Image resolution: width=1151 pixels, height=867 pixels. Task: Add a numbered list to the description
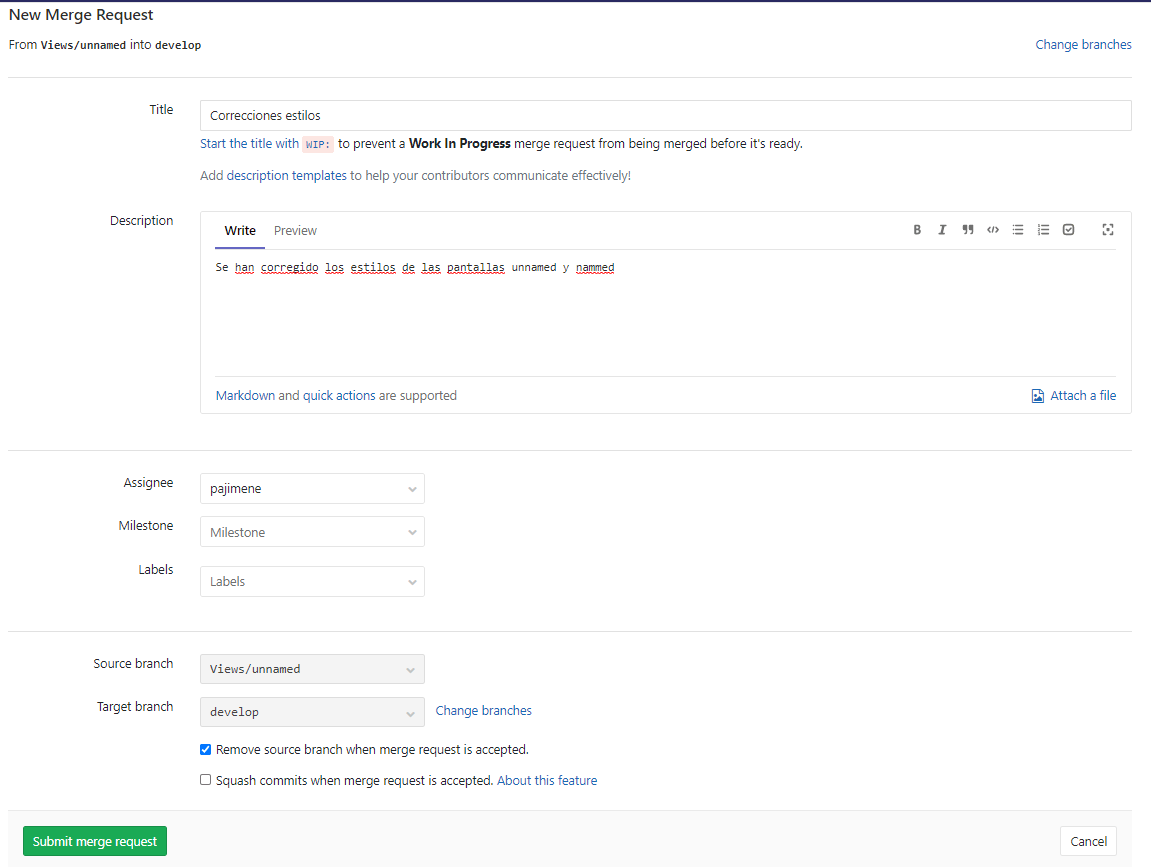pos(1043,229)
